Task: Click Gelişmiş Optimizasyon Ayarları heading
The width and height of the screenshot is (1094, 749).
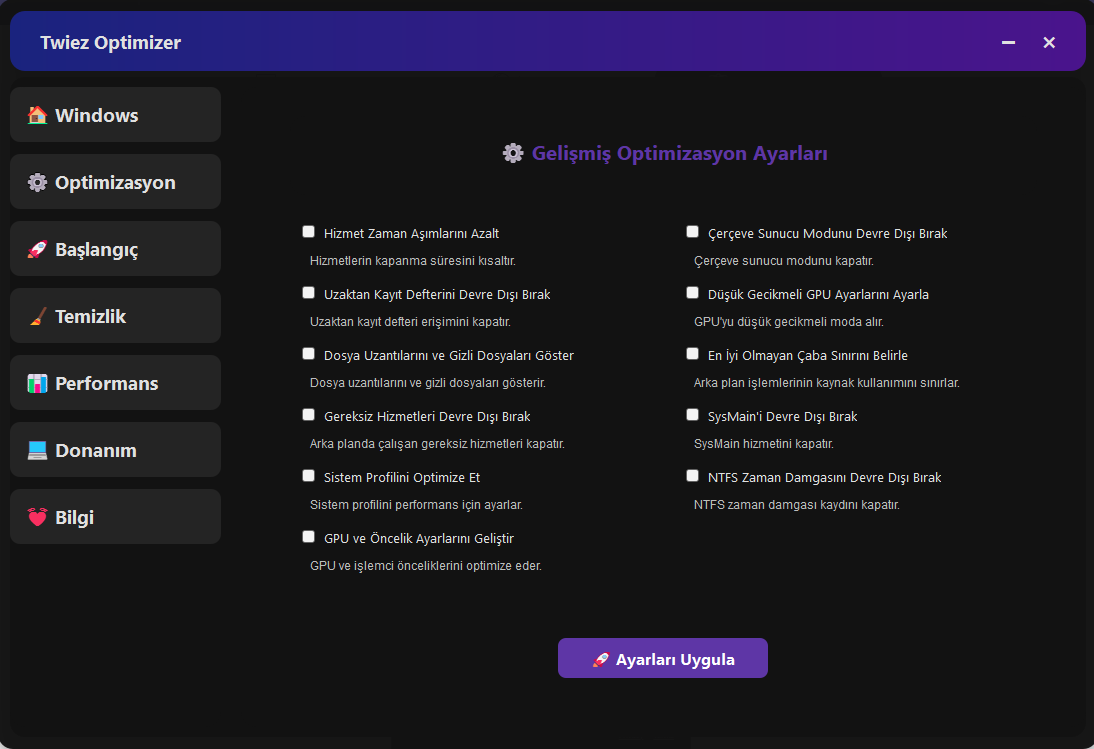Action: [680, 153]
